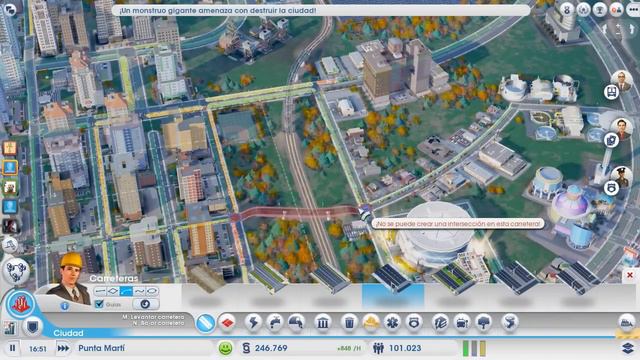
Task: Select the arc road drawing mode
Action: 126,291
